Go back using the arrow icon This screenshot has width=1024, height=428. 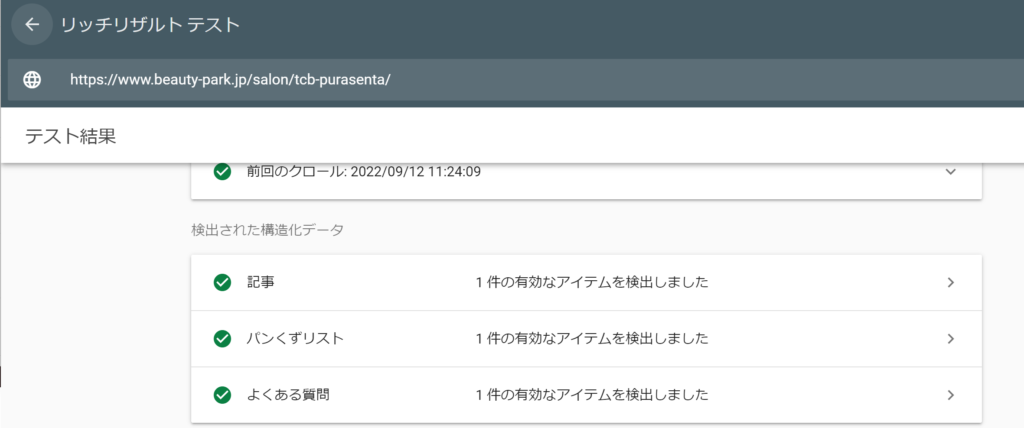point(31,25)
